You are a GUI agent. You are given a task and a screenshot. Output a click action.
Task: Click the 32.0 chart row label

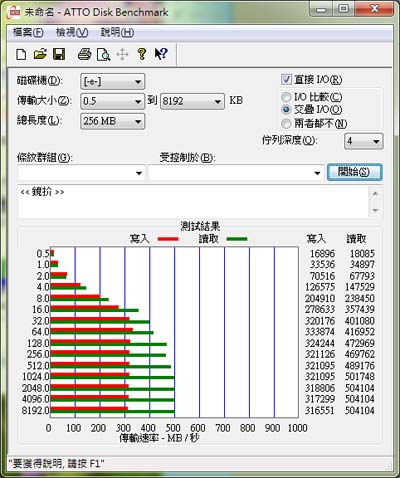pyautogui.click(x=41, y=321)
